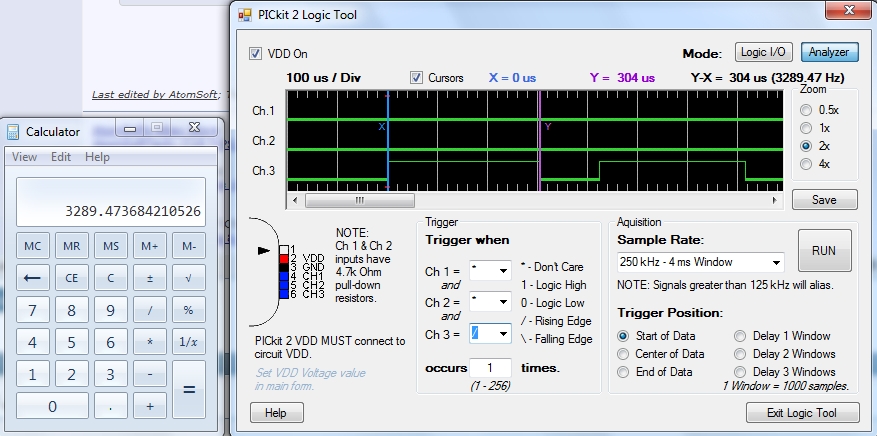The width and height of the screenshot is (877, 436).
Task: Click the Calculator CE key
Action: [x=72, y=278]
